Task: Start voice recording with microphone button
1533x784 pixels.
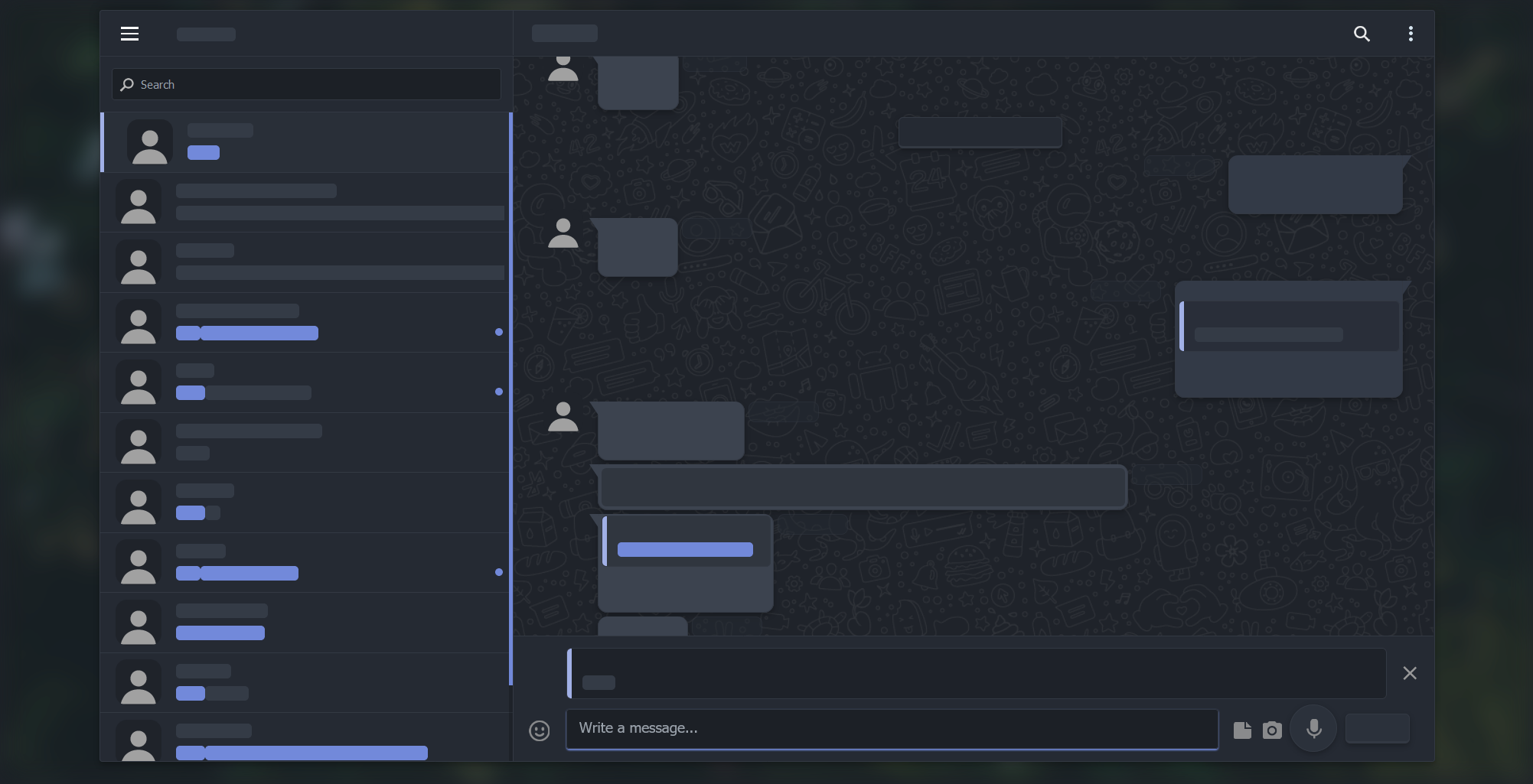Action: pyautogui.click(x=1313, y=728)
